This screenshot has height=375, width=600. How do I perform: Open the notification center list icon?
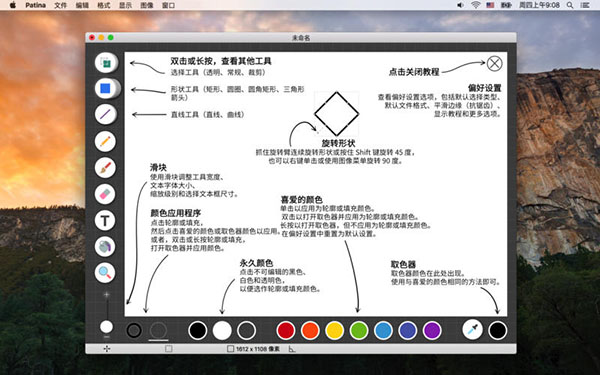[x=585, y=5]
